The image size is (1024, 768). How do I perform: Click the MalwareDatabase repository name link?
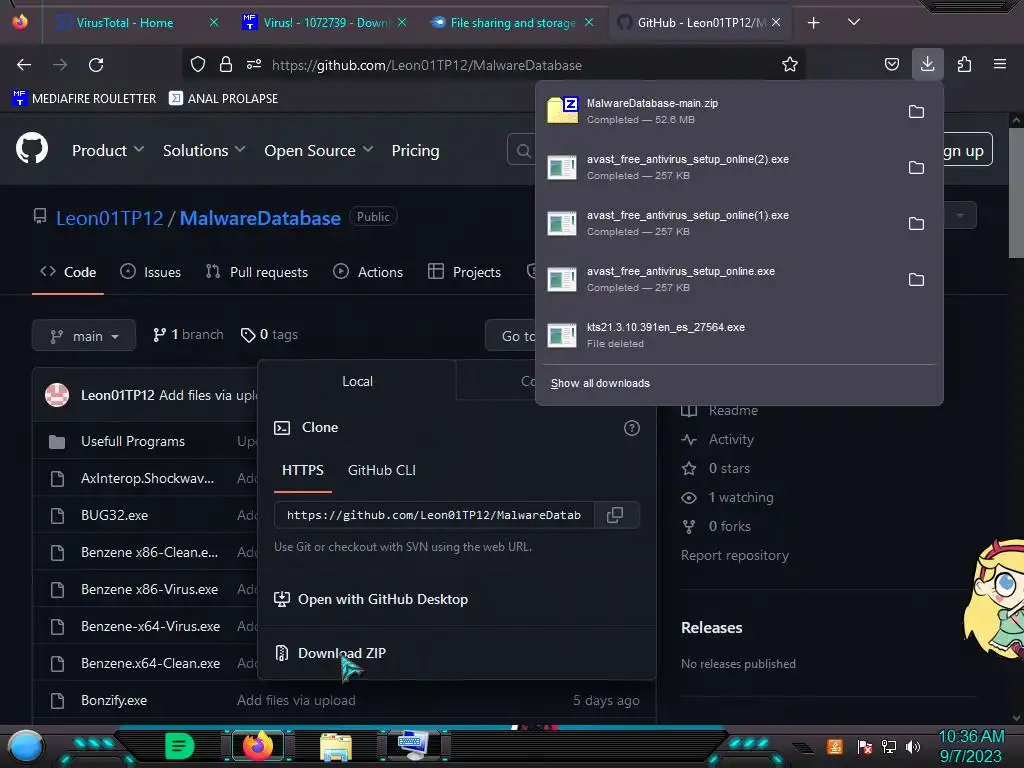coord(260,218)
